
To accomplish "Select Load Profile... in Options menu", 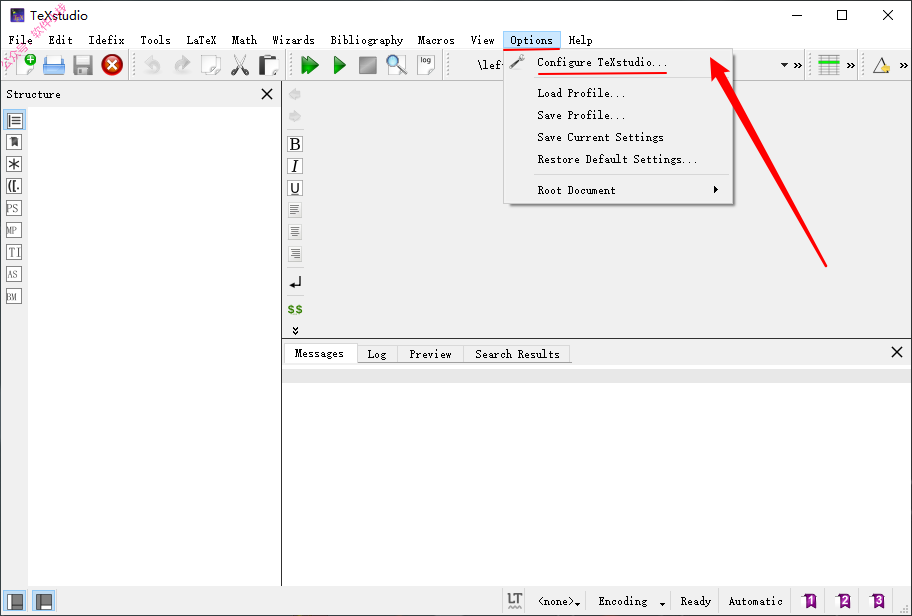I will tap(618, 93).
